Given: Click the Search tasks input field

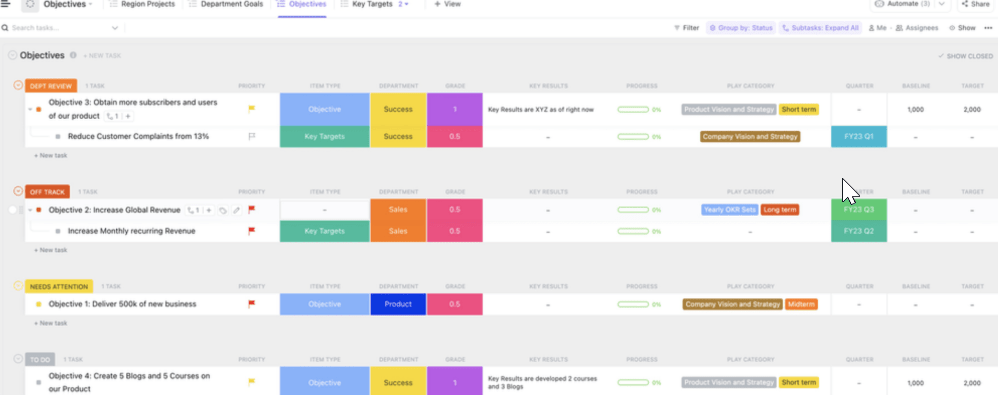Looking at the screenshot, I should pos(60,28).
